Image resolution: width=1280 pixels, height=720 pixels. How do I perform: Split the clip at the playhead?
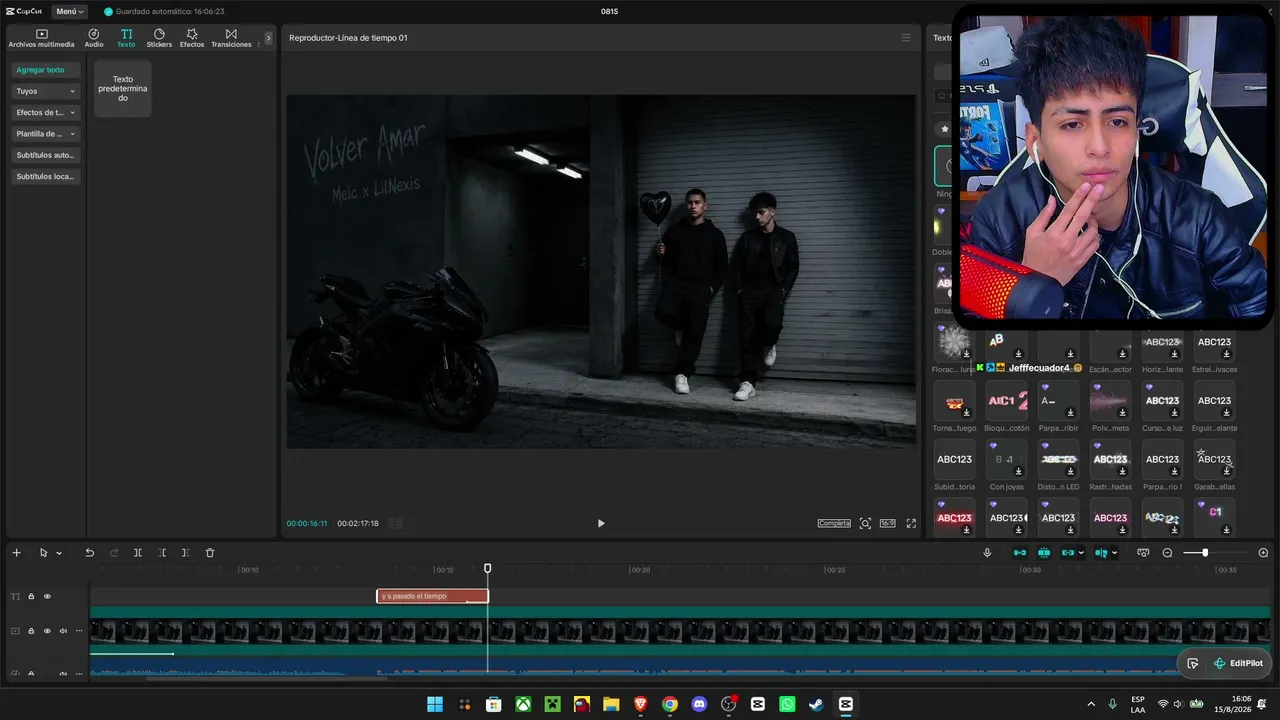(138, 553)
